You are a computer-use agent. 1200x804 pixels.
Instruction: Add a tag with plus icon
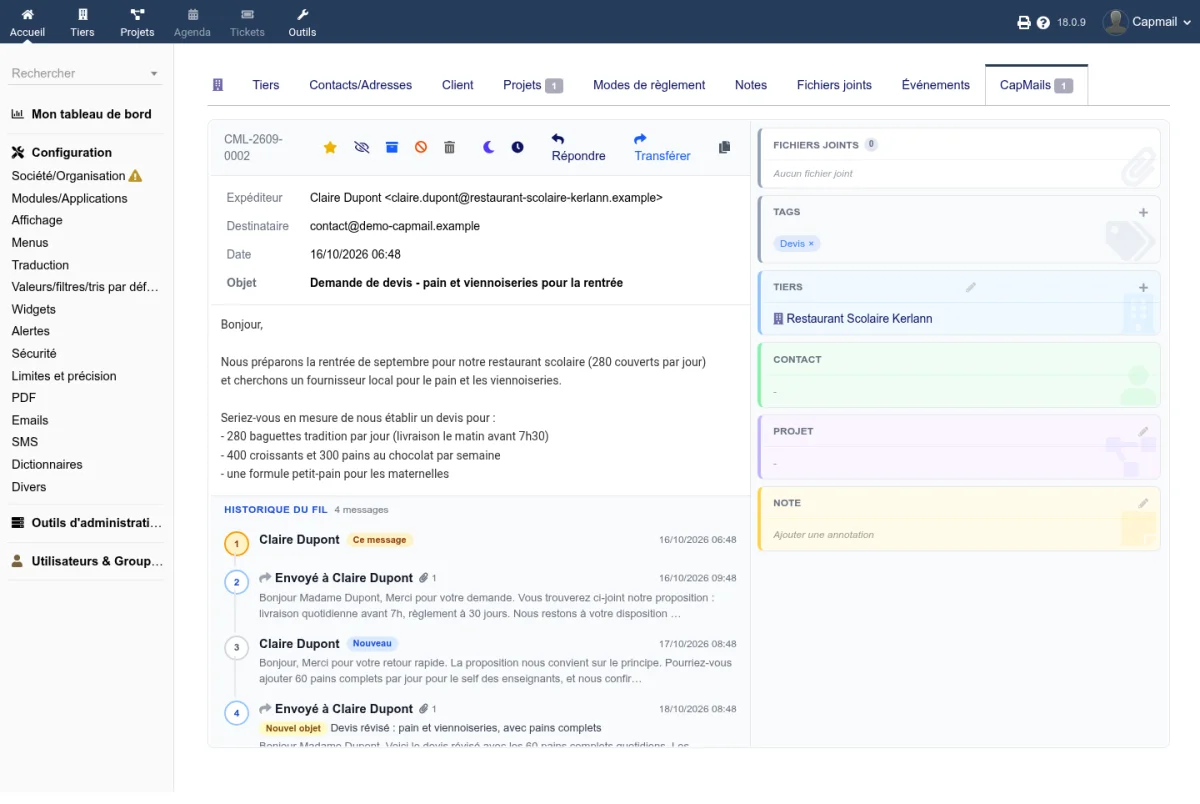pyautogui.click(x=1143, y=212)
